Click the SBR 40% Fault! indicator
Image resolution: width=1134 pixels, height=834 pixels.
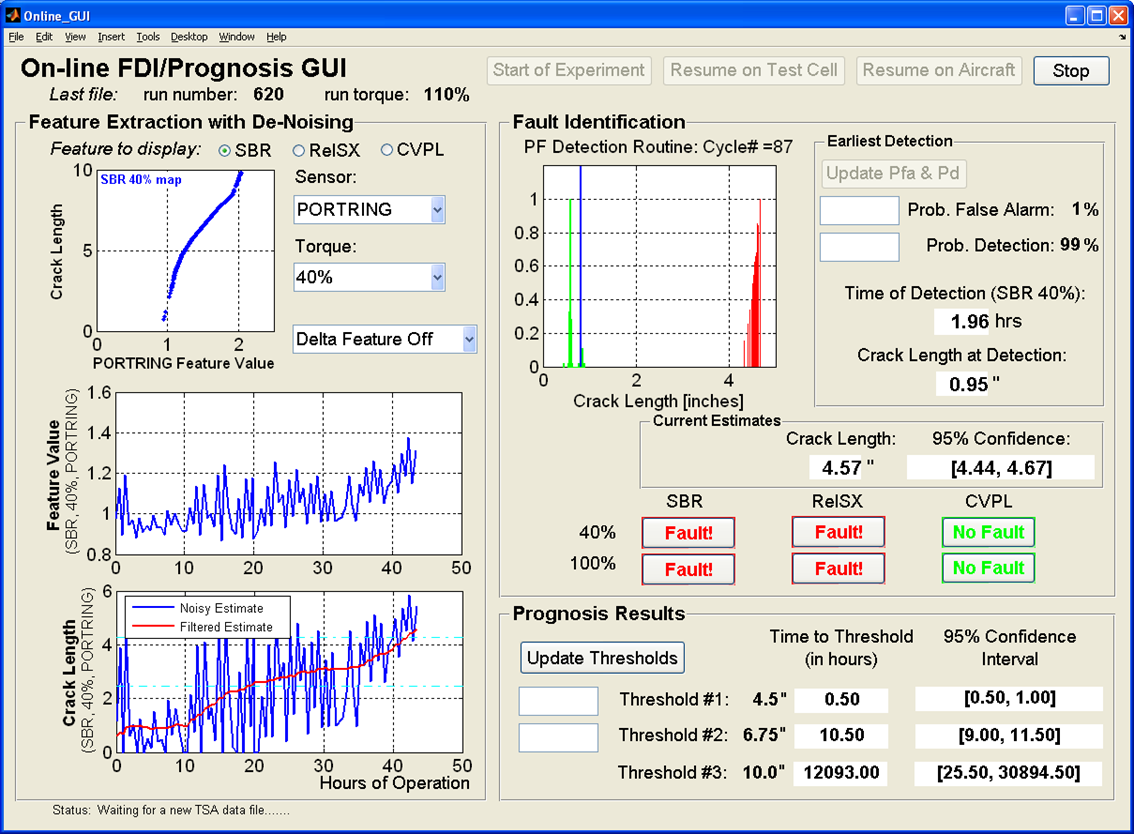click(x=688, y=533)
